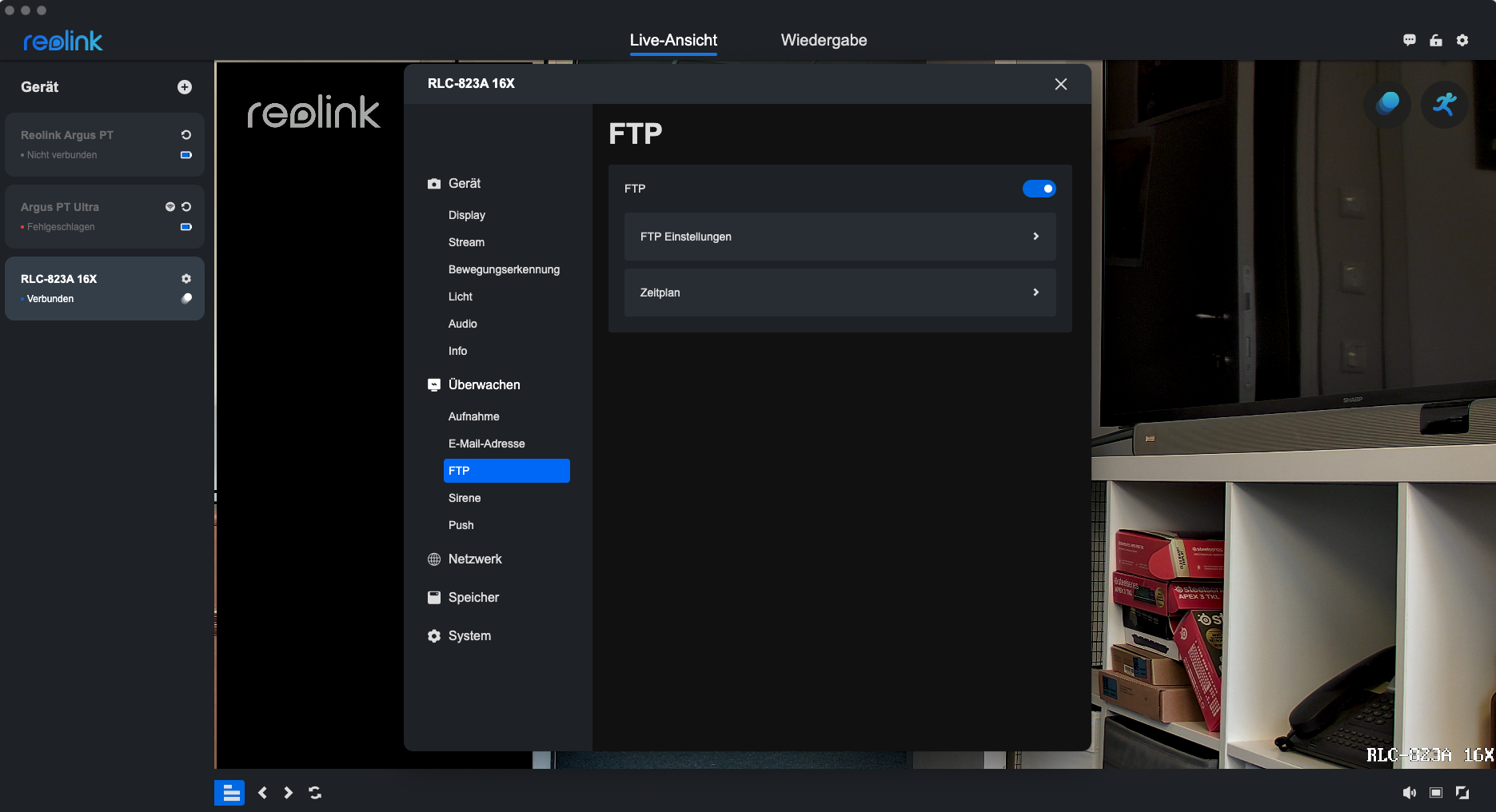Click the live camera feed behind dialog
The height and width of the screenshot is (812, 1496).
click(x=1293, y=416)
